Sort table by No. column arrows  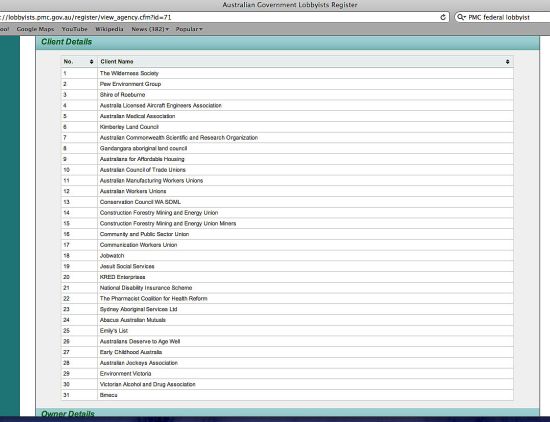tap(92, 62)
